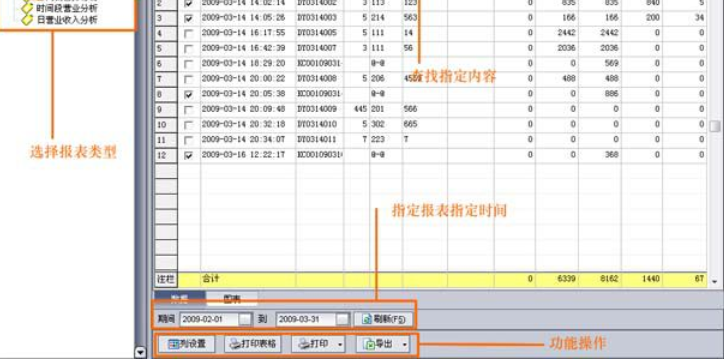
Task: Click the 打印表格 printer icon
Action: [x=236, y=344]
